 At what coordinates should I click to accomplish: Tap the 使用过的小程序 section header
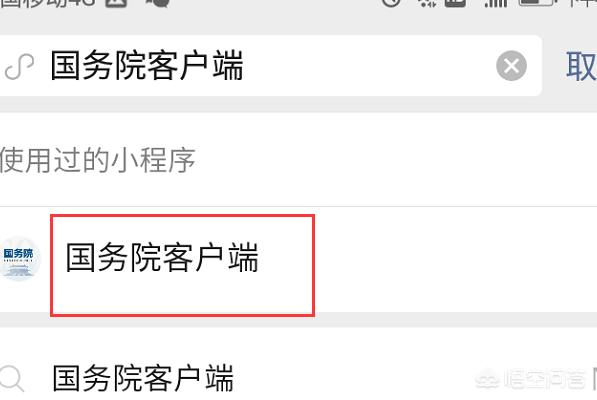(x=98, y=160)
